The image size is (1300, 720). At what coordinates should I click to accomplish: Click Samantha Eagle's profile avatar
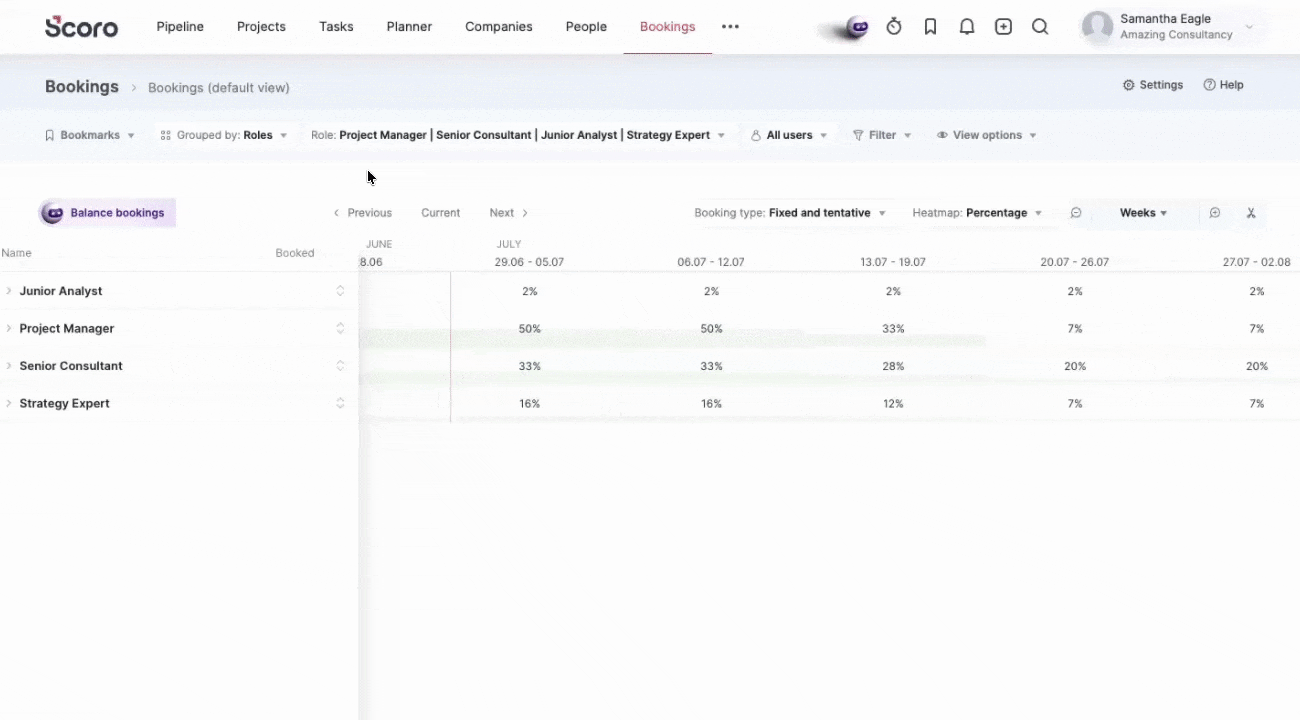[1098, 27]
